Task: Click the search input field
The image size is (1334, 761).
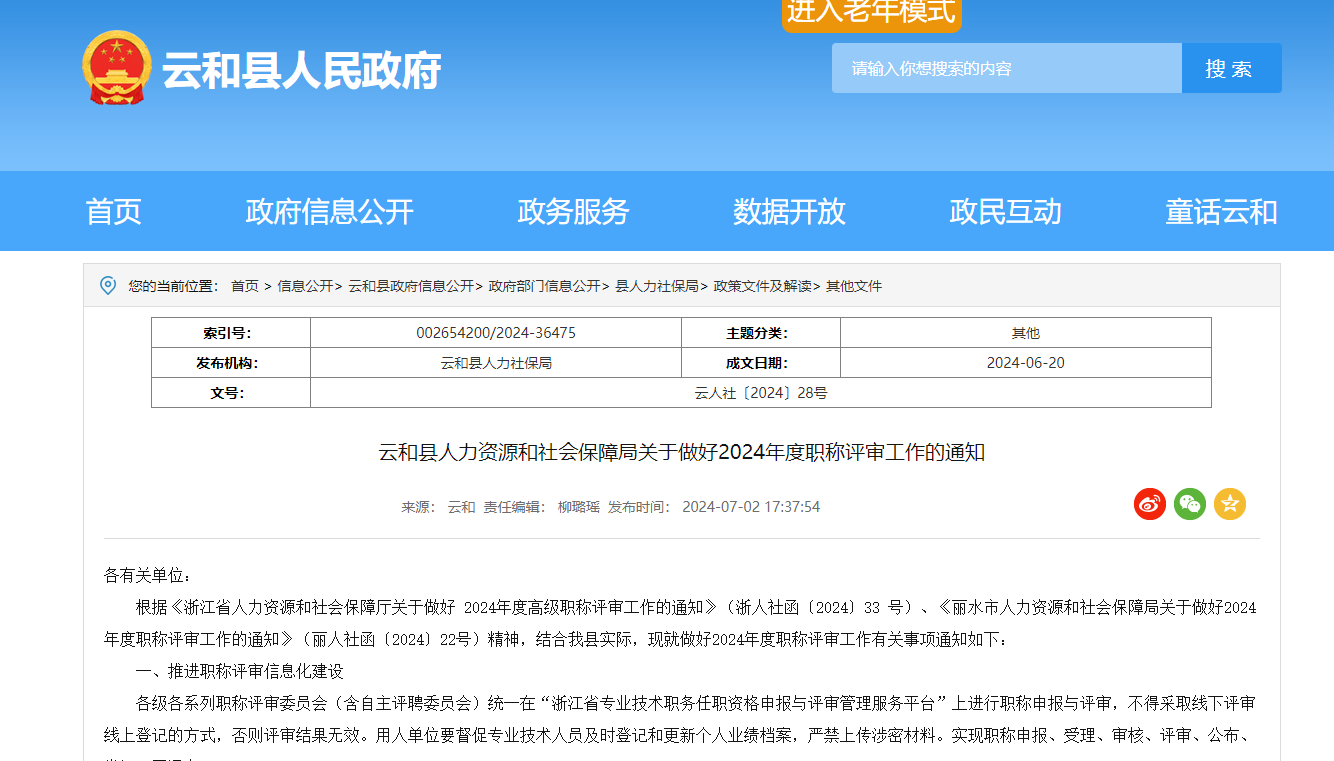Action: [1006, 68]
